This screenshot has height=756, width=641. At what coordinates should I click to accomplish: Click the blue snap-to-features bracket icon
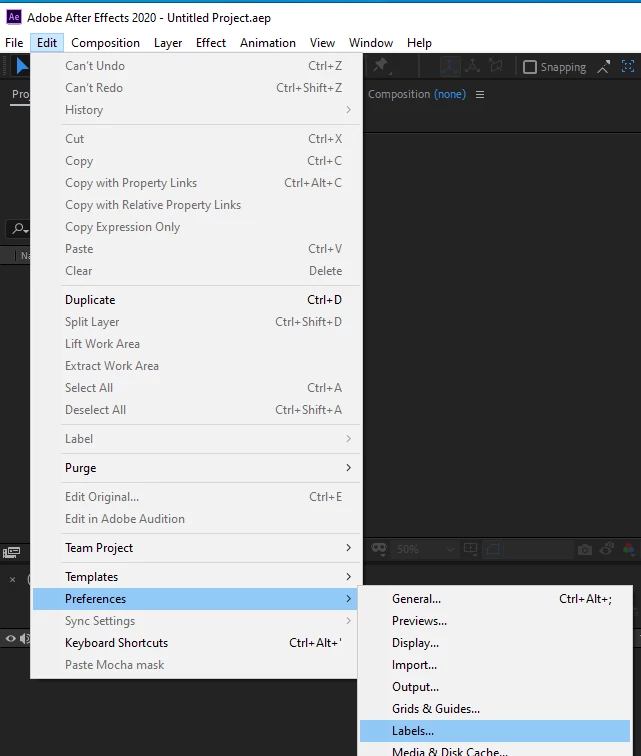tap(628, 67)
